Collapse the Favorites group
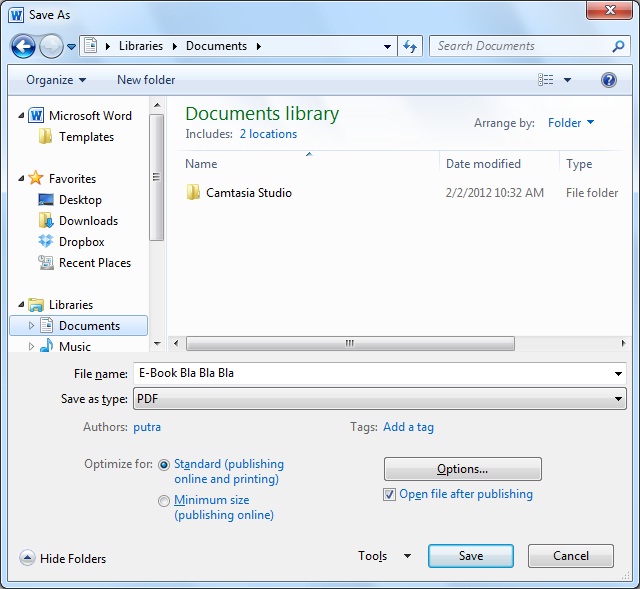Screen dimensions: 640x589 pos(21,178)
